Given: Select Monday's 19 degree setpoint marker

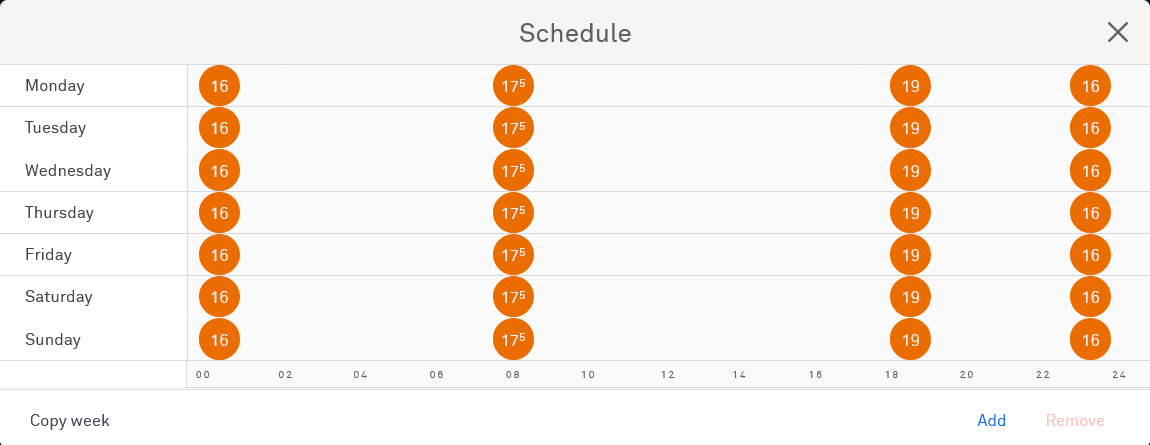Looking at the screenshot, I should [x=910, y=86].
